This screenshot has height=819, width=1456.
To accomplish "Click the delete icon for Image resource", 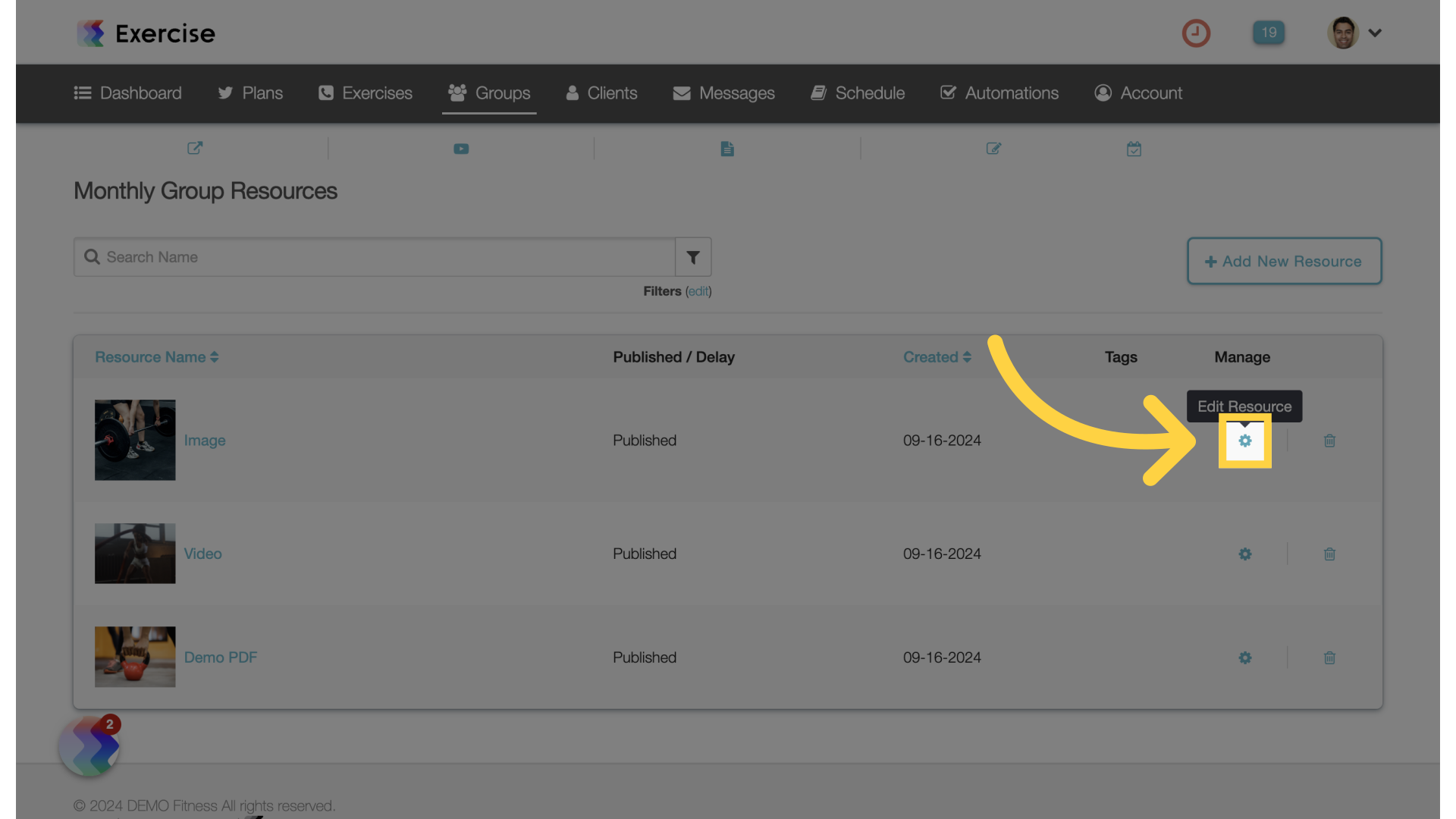I will click(x=1330, y=440).
